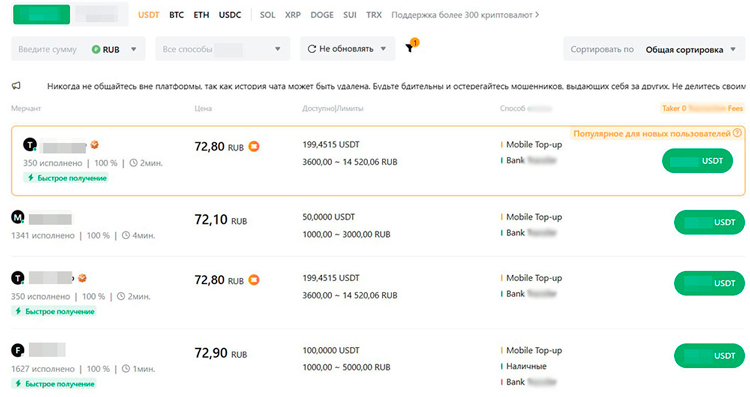Click the clock icon next to 1мин.
Image resolution: width=750 pixels, height=397 pixels.
pos(126,369)
